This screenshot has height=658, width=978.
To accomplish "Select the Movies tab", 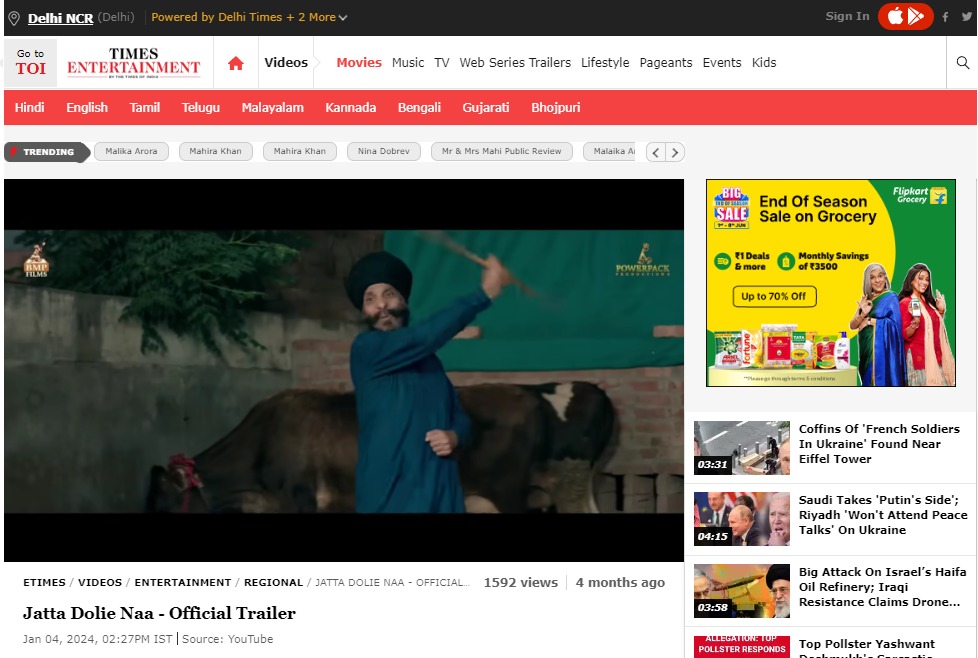I will (359, 62).
